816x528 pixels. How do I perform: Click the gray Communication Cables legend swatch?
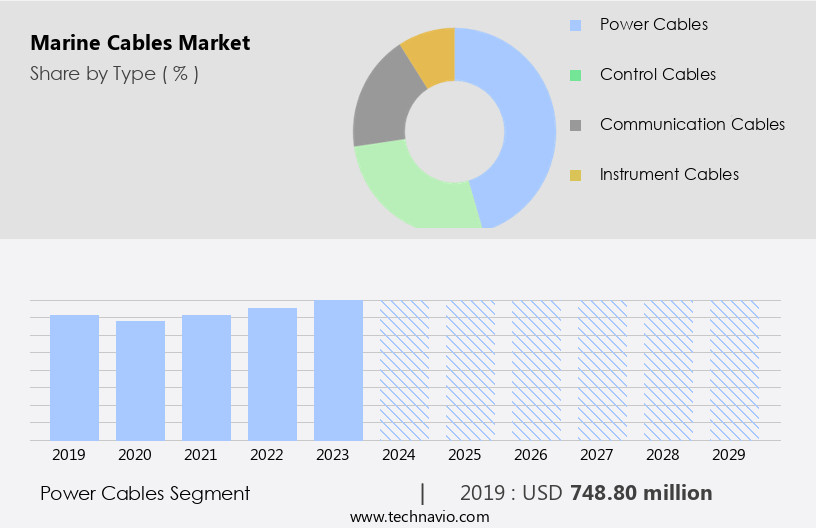(575, 125)
